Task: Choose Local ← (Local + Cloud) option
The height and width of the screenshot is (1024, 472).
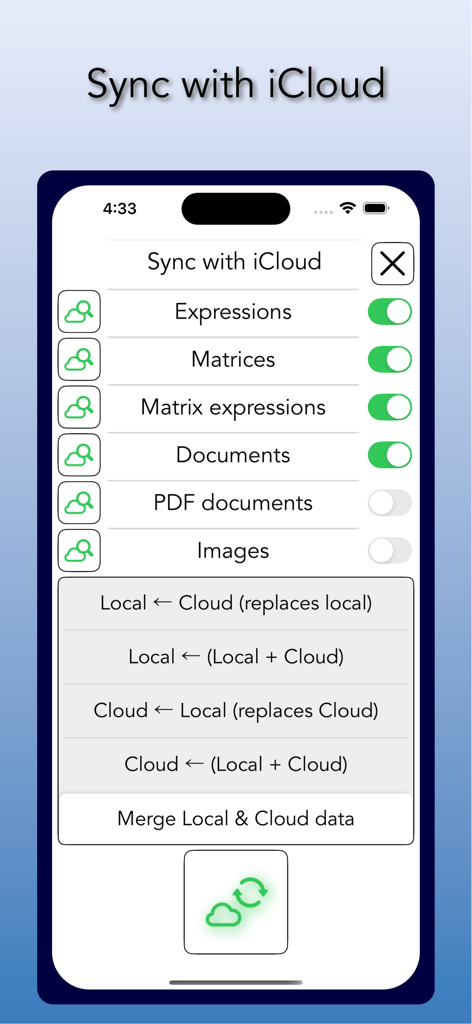Action: pyautogui.click(x=236, y=656)
